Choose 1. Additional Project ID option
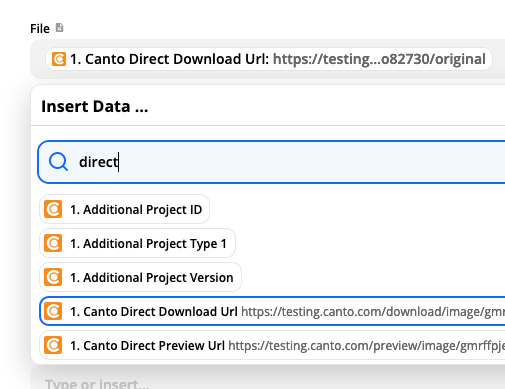The width and height of the screenshot is (505, 389). pyautogui.click(x=124, y=209)
